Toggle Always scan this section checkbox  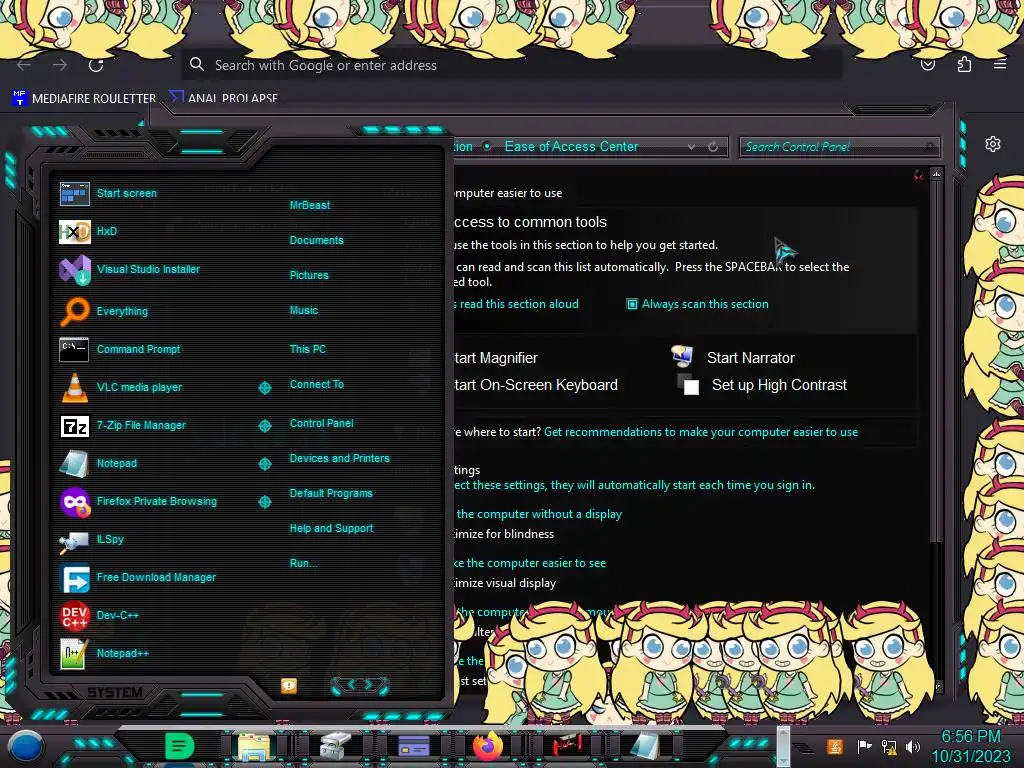tap(632, 304)
